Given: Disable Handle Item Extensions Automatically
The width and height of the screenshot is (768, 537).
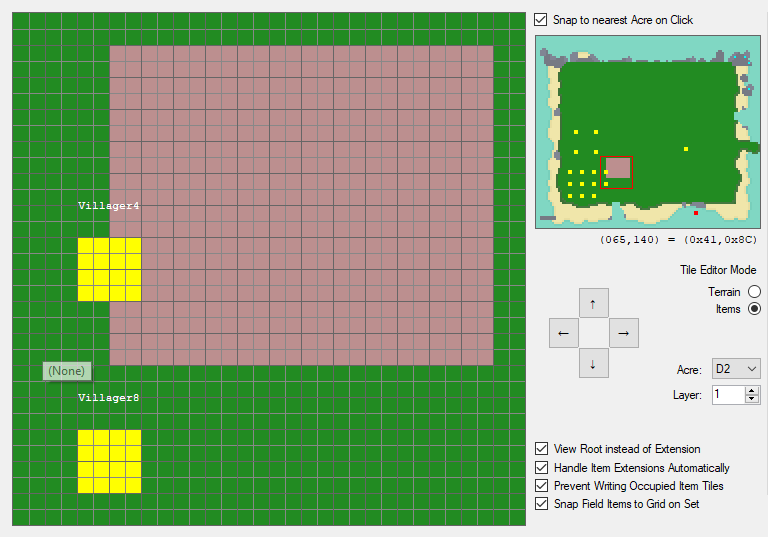Looking at the screenshot, I should pyautogui.click(x=541, y=467).
